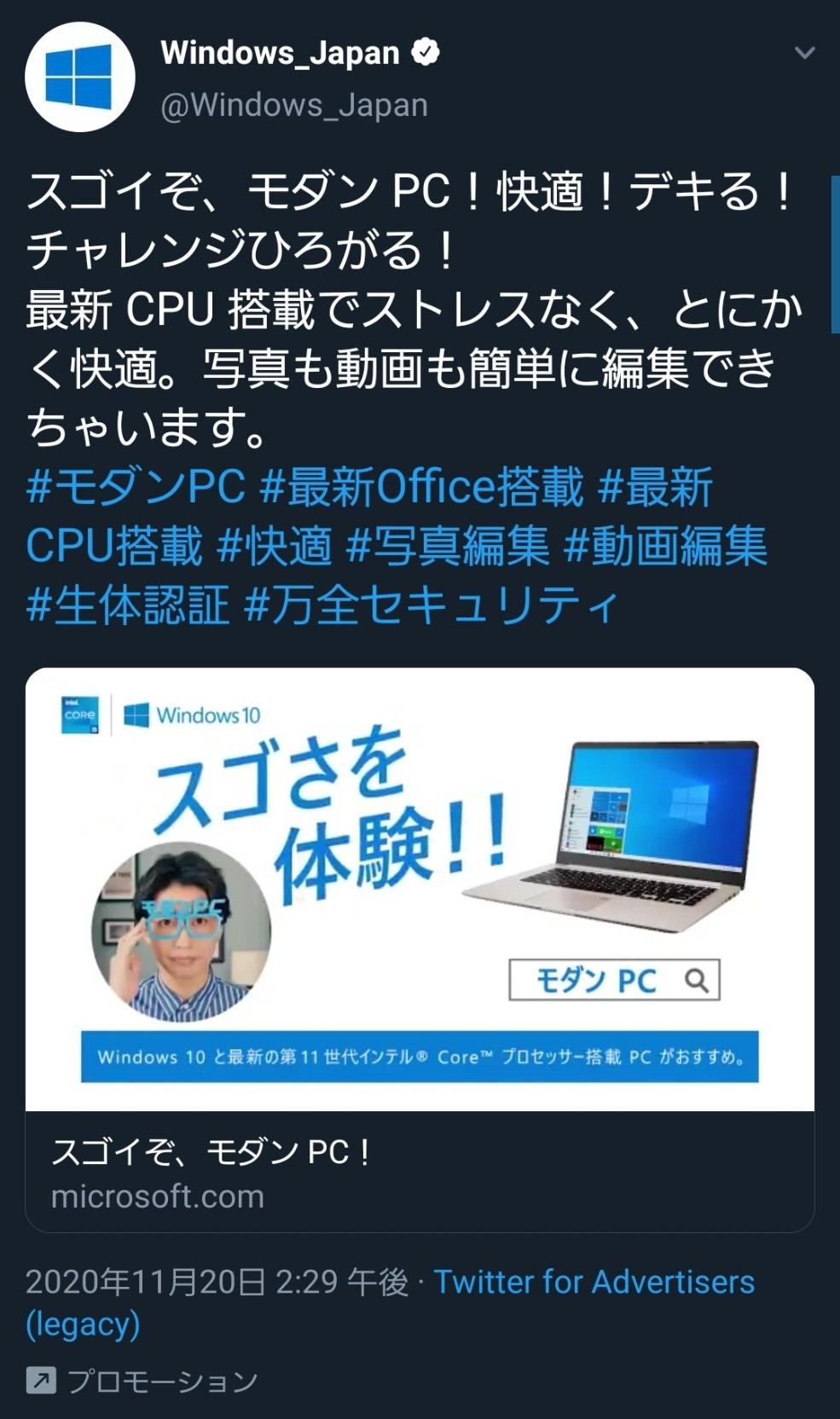Open the microsoft.com link card title
The image size is (840, 1419).
click(x=210, y=1152)
